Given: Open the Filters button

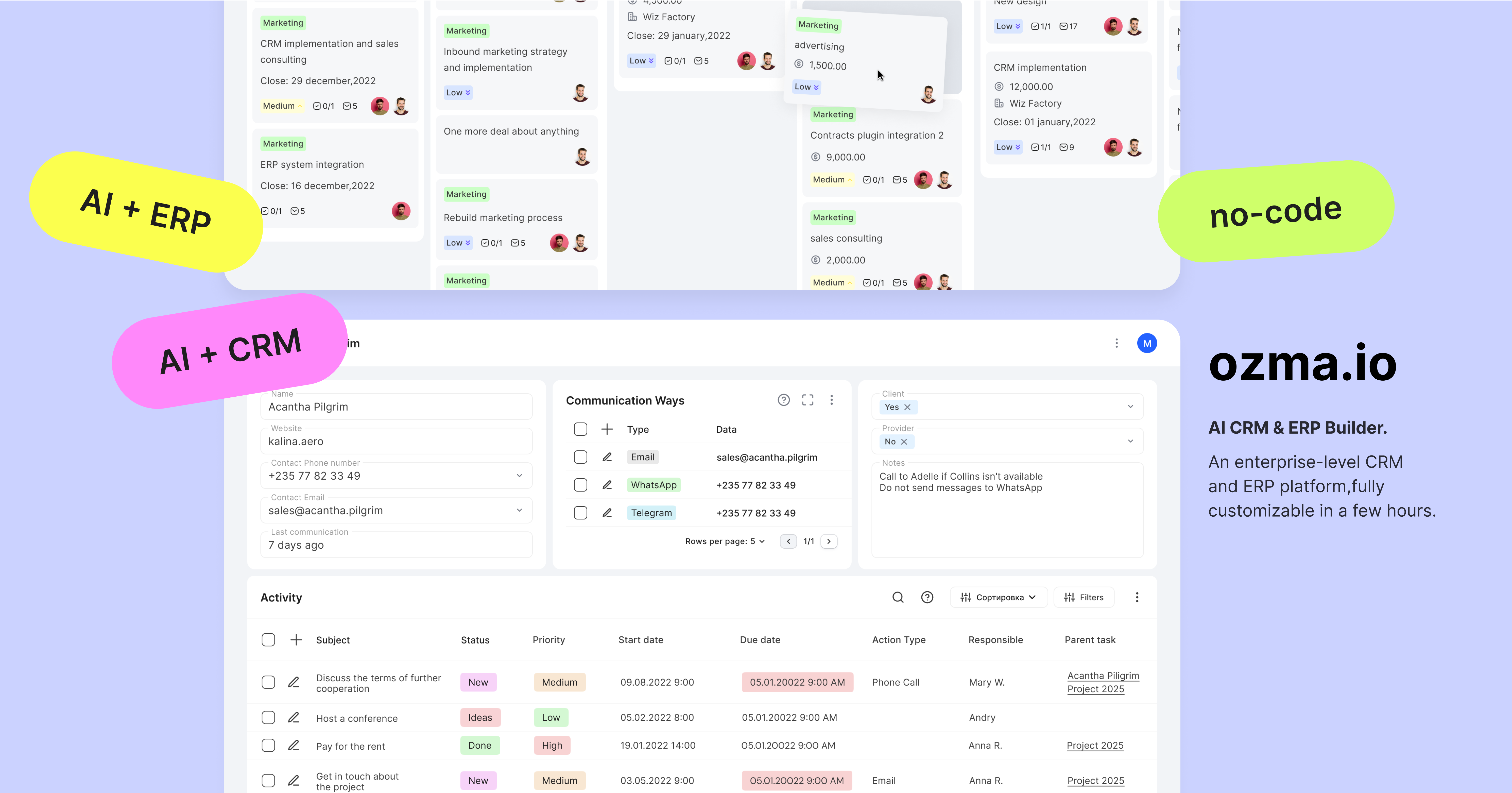Looking at the screenshot, I should (1084, 597).
